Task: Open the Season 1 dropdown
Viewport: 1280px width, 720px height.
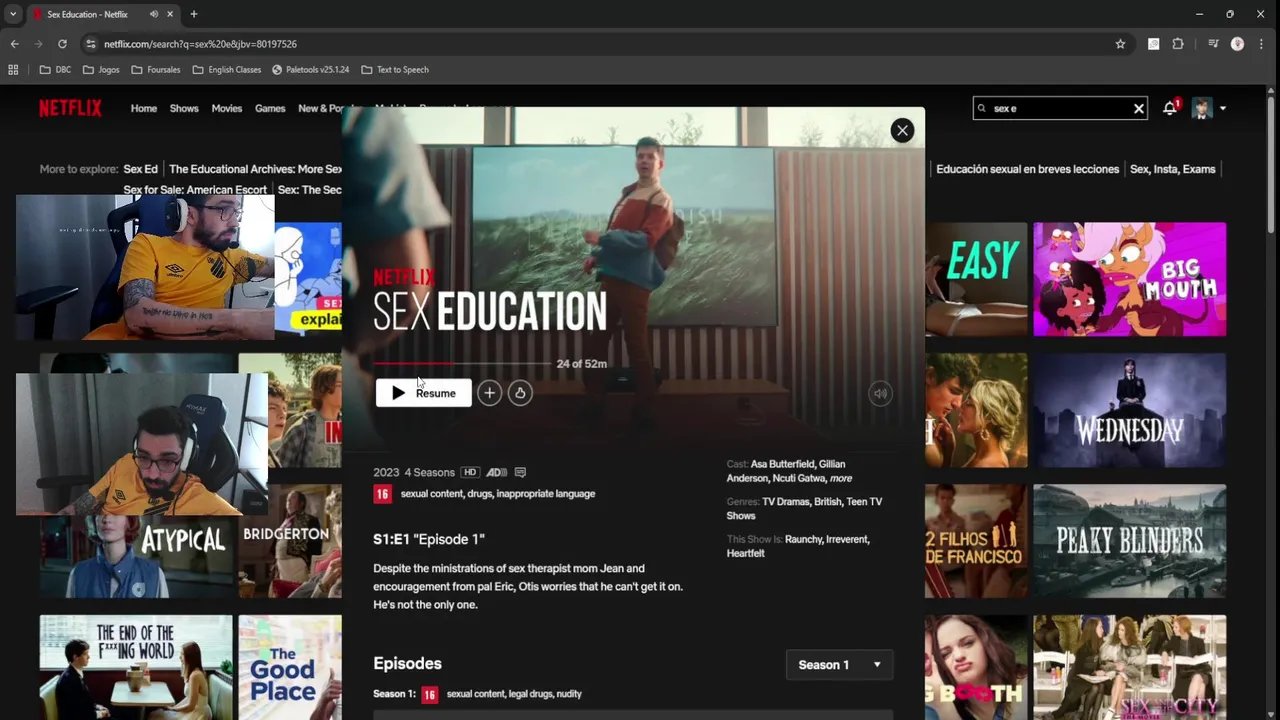Action: coord(839,665)
